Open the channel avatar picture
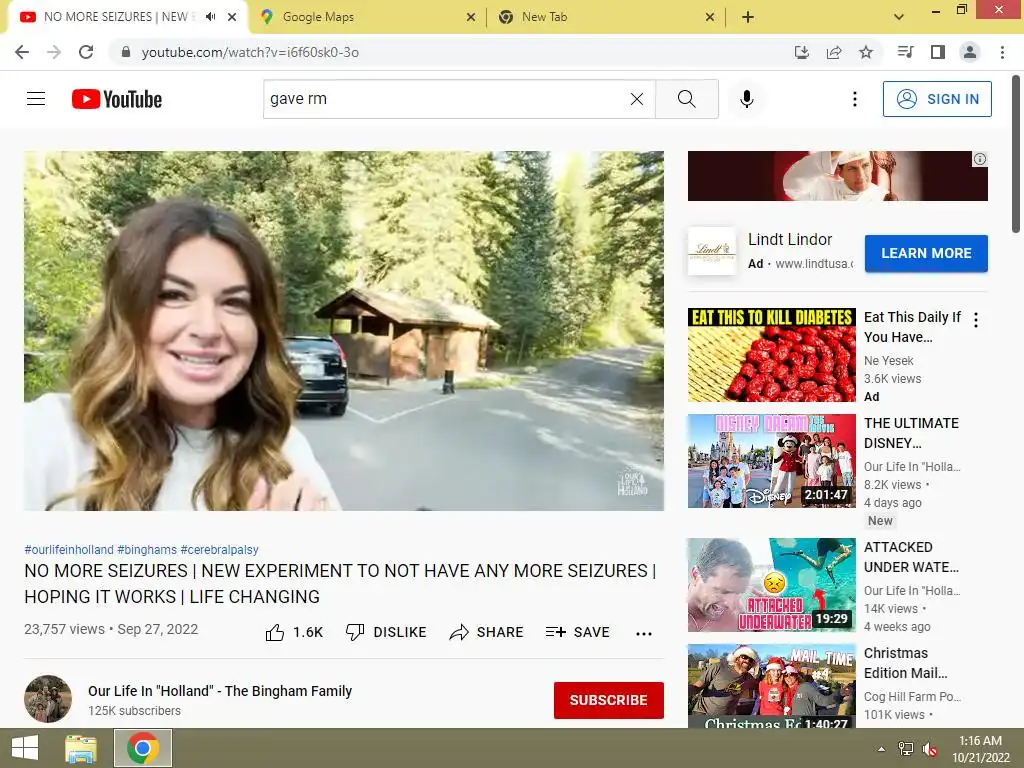The width and height of the screenshot is (1024, 768). coord(48,699)
